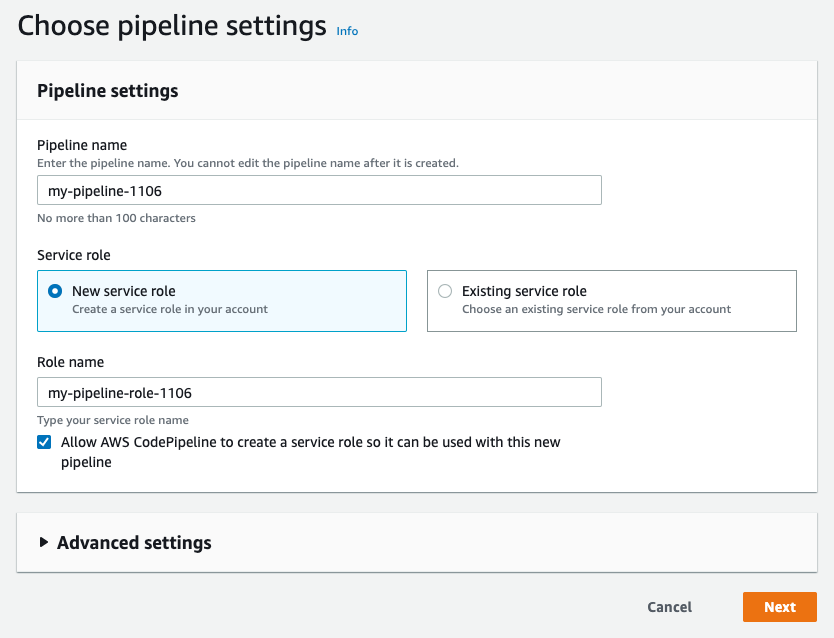The image size is (834, 638).
Task: Select the Existing service role radio button
Action: point(445,291)
